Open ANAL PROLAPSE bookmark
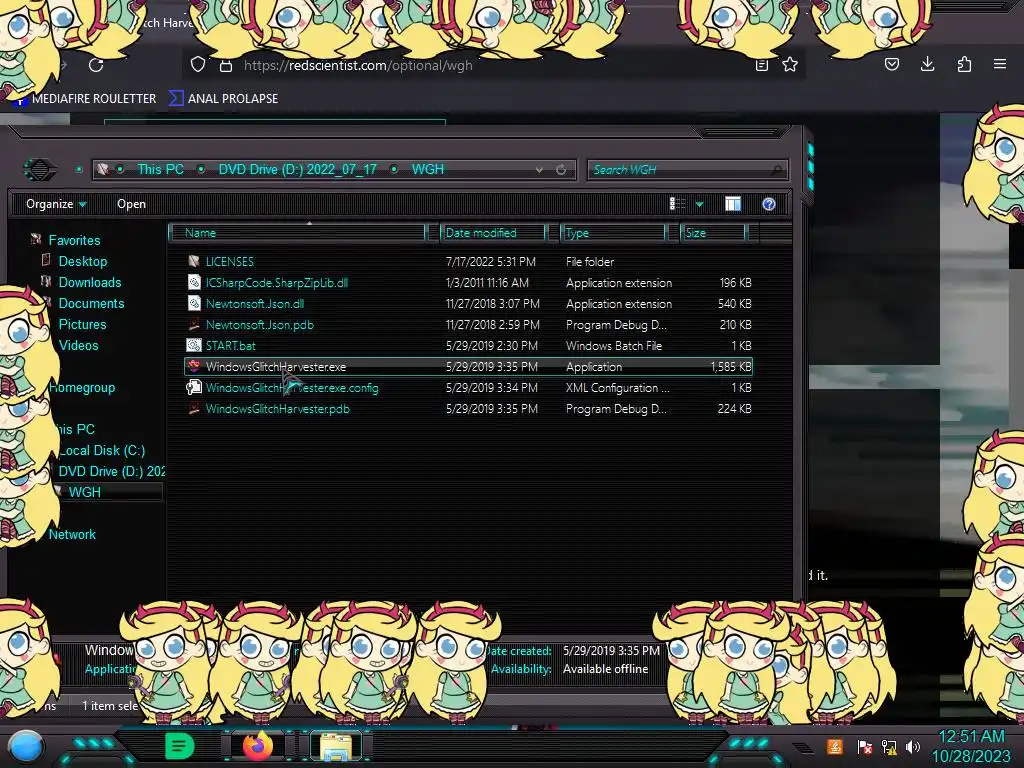The image size is (1024, 768). 224,99
